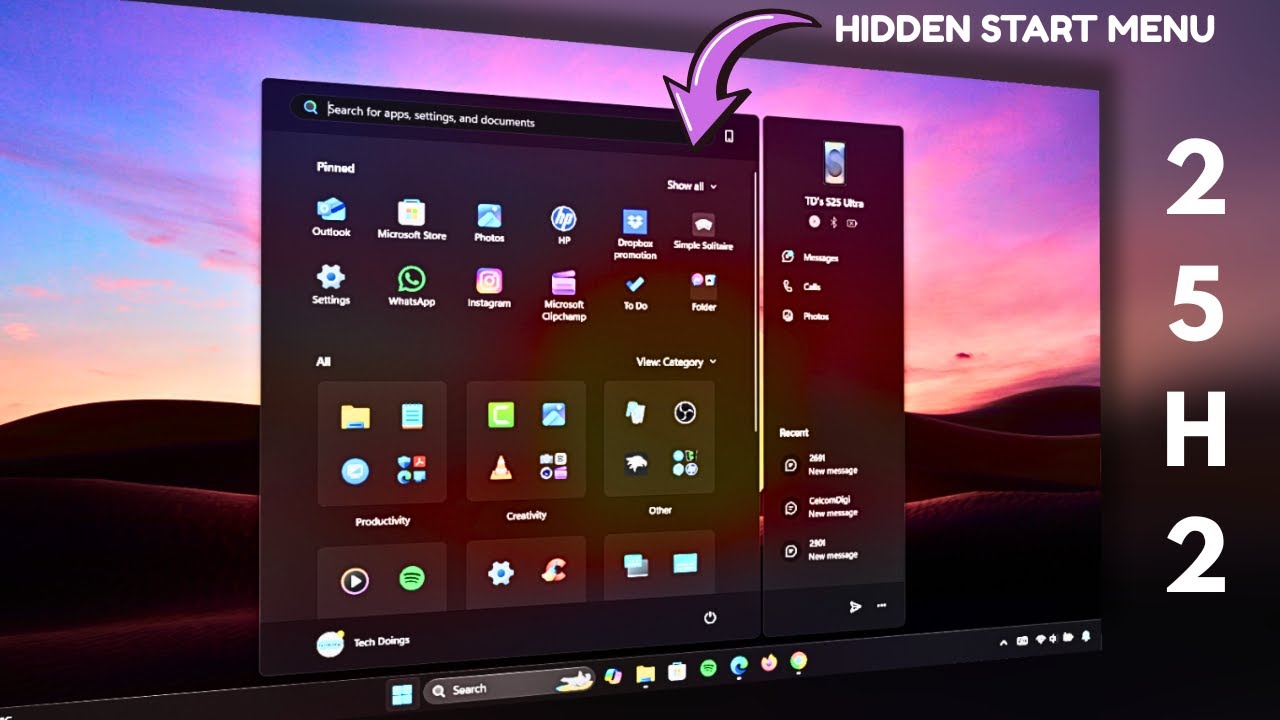1280x720 pixels.
Task: Launch Microsoft Clipchamp
Action: tap(564, 296)
